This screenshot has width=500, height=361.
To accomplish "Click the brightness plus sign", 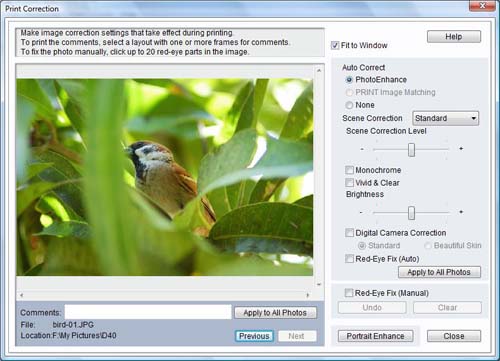I will [461, 212].
